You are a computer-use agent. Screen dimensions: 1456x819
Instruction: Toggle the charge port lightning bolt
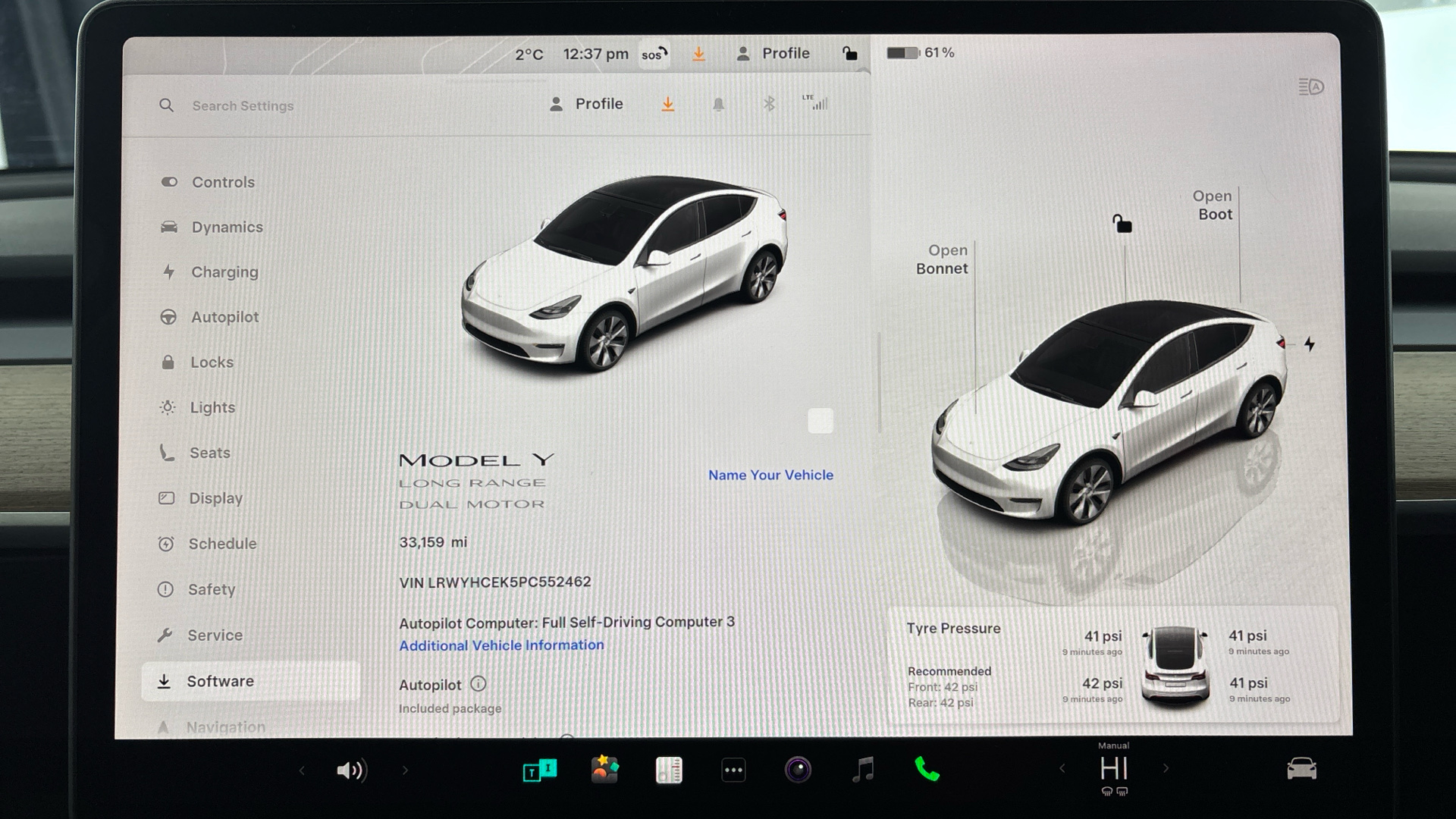coord(1310,344)
